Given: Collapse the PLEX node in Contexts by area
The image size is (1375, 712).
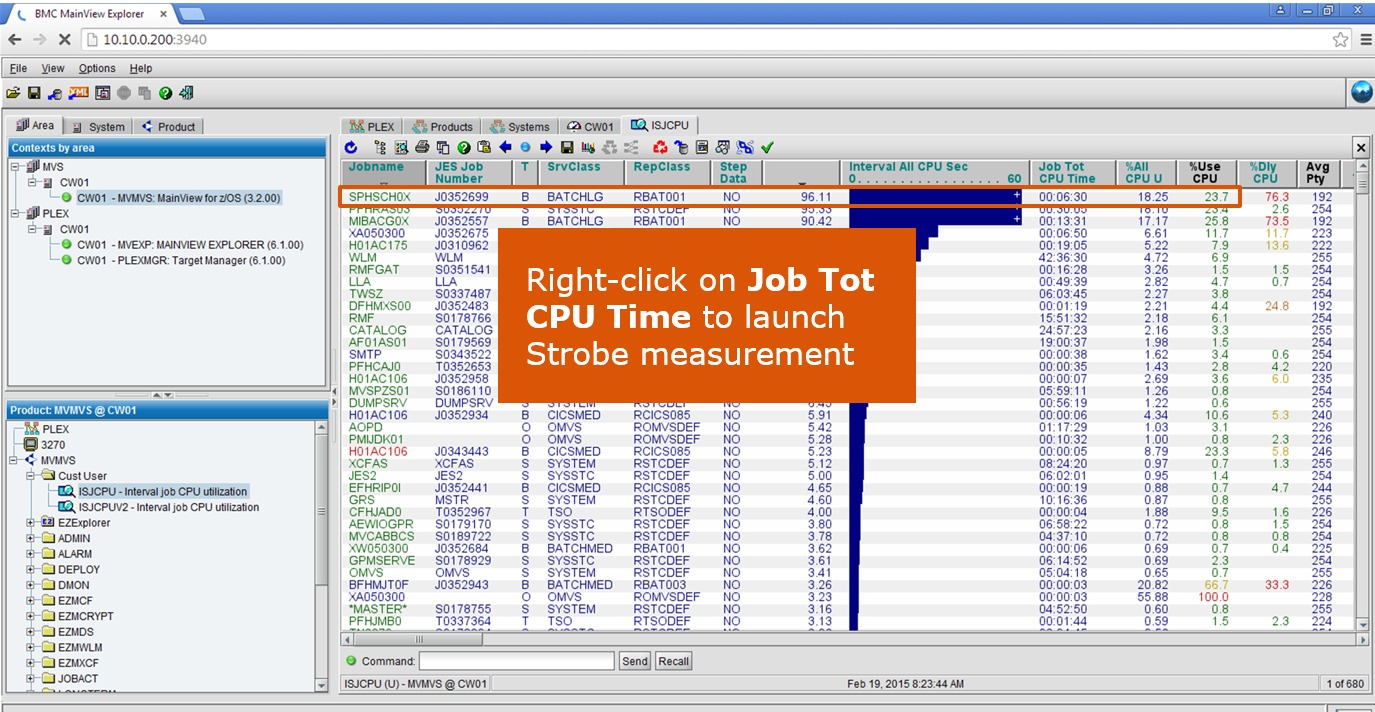Looking at the screenshot, I should [16, 214].
